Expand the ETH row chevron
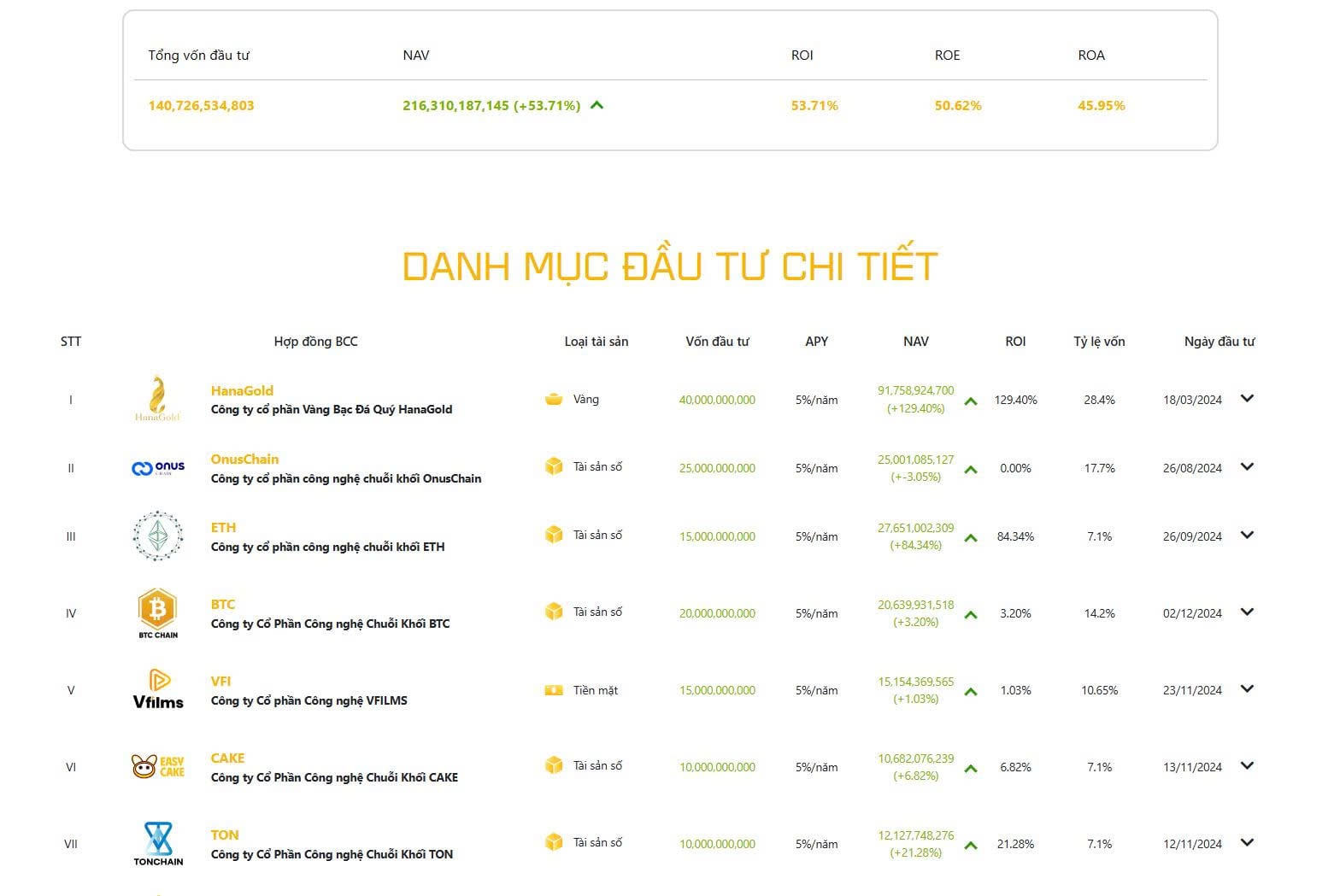This screenshot has width=1340, height=896. pos(1247,536)
